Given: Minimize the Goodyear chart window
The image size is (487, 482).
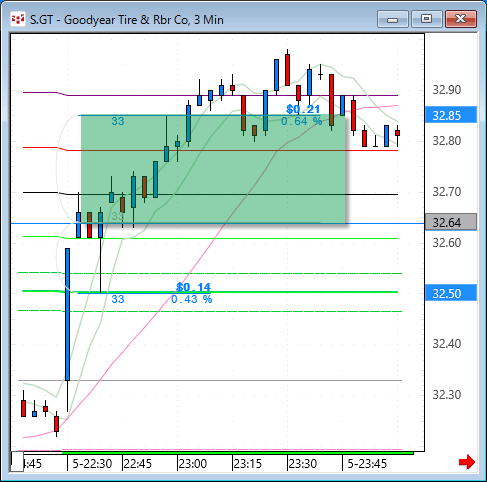Looking at the screenshot, I should [393, 19].
